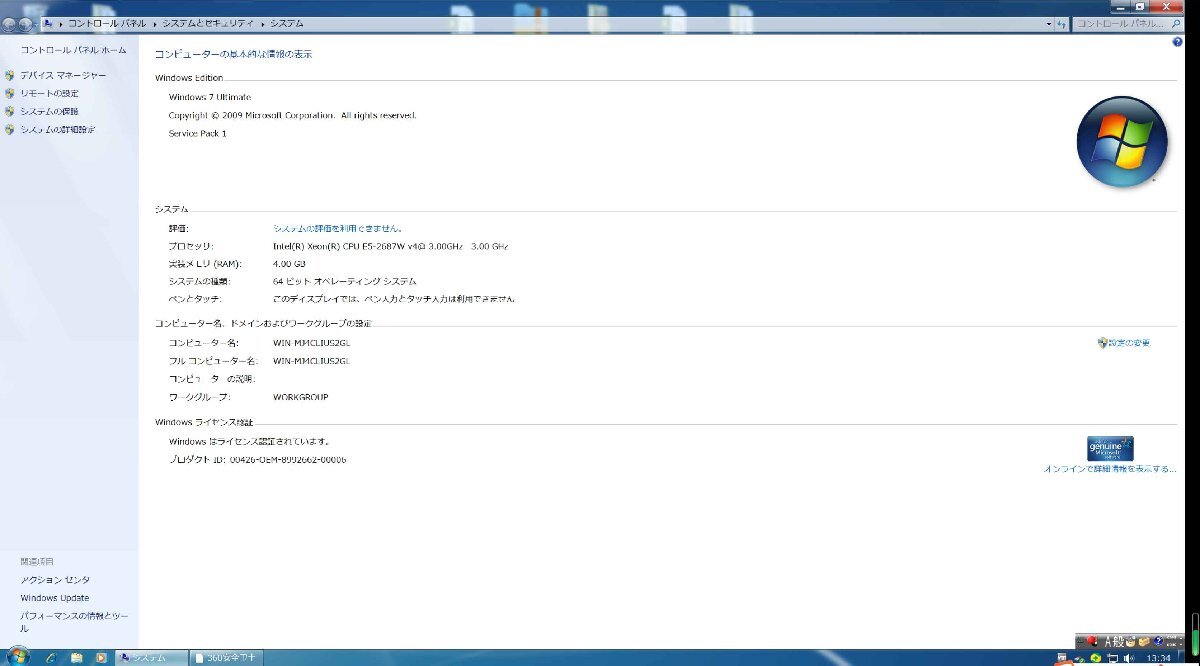
Task: Click the WORKGROUP value text
Action: click(300, 397)
